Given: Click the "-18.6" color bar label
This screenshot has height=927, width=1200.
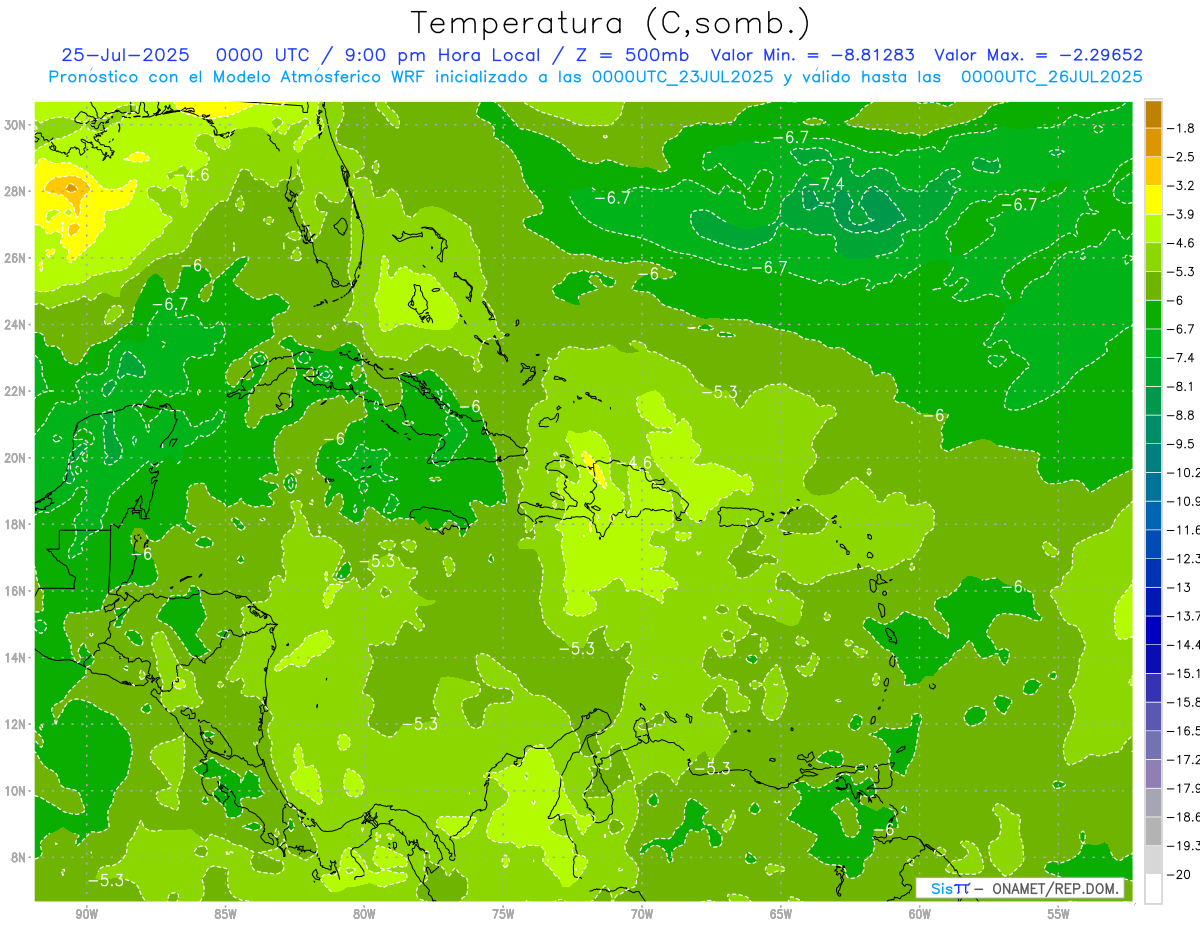Looking at the screenshot, I should [1185, 817].
